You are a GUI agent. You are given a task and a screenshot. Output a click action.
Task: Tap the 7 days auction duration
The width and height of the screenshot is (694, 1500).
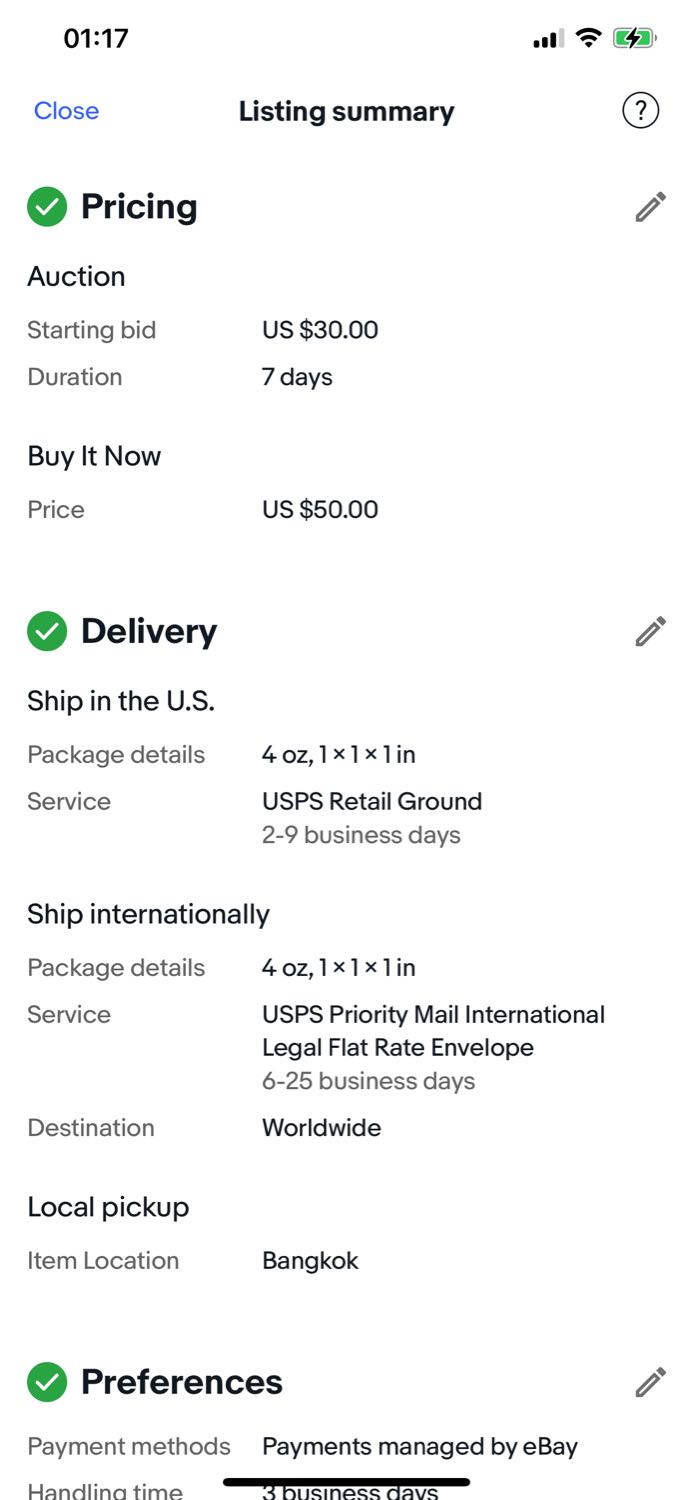(297, 377)
